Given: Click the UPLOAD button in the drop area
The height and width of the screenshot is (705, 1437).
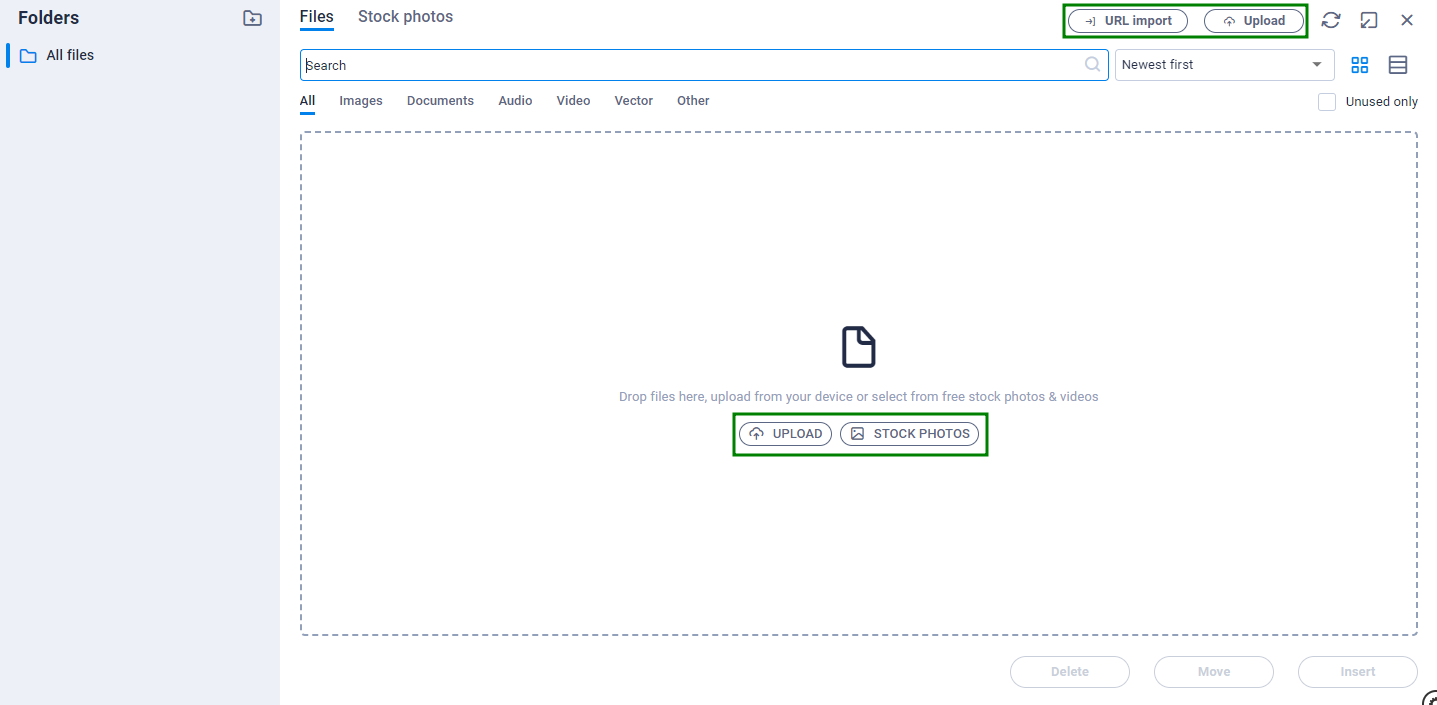Looking at the screenshot, I should pyautogui.click(x=785, y=434).
